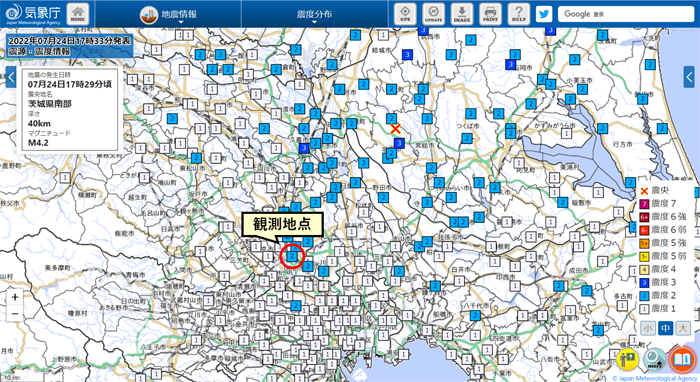Image resolution: width=700 pixels, height=382 pixels.
Task: Save the map with the IMAGE download button
Action: (x=462, y=14)
